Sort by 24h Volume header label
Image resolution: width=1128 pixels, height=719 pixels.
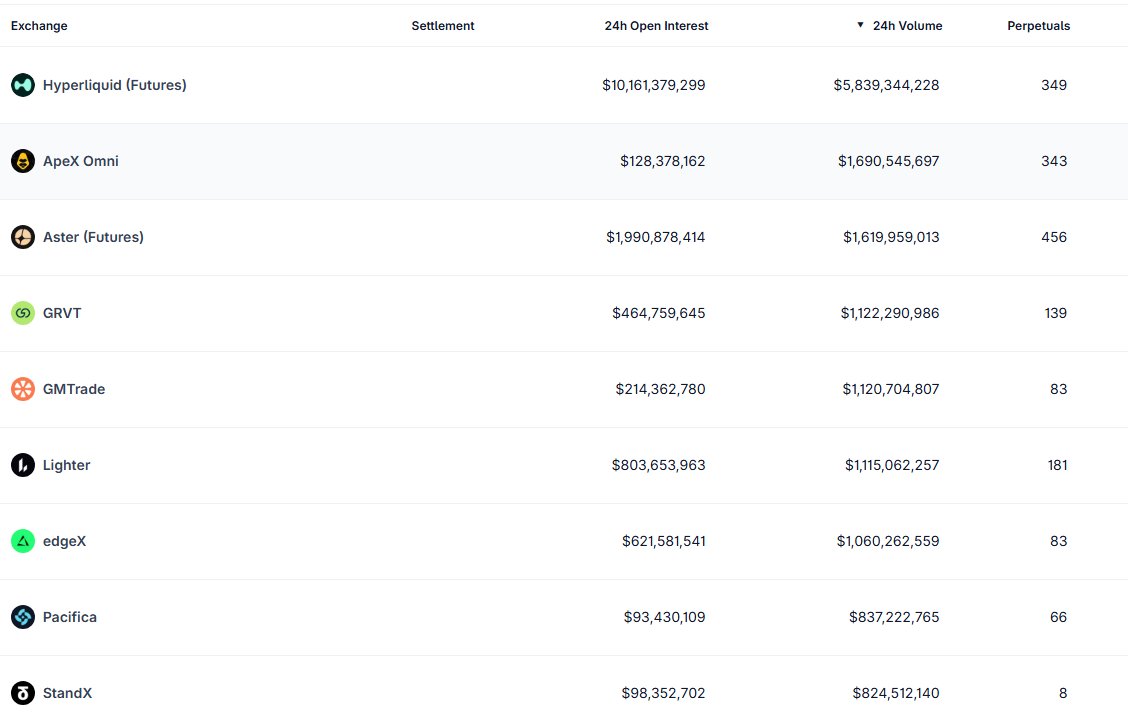tap(907, 26)
